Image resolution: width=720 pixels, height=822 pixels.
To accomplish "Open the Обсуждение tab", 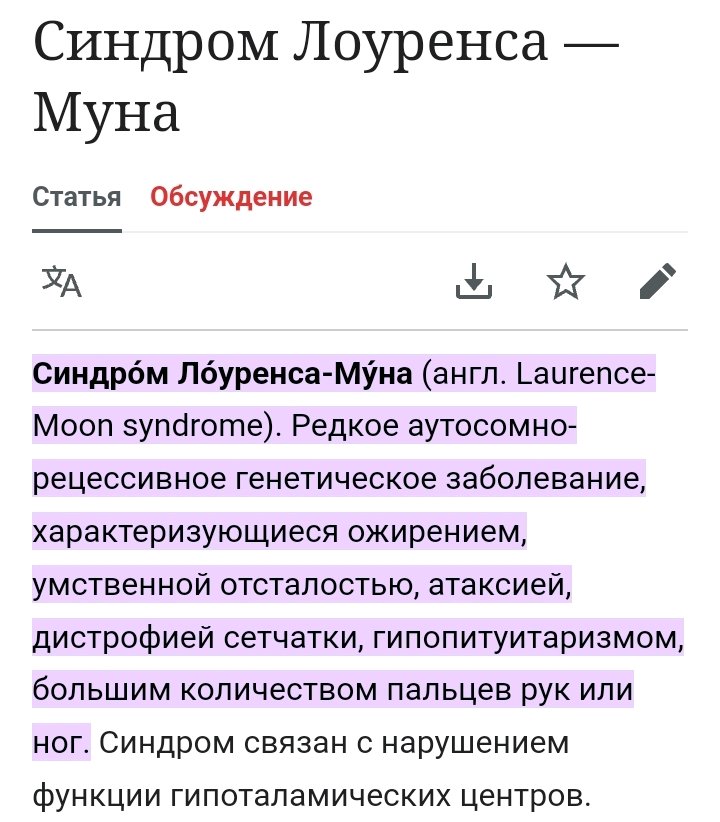I will pos(231,197).
